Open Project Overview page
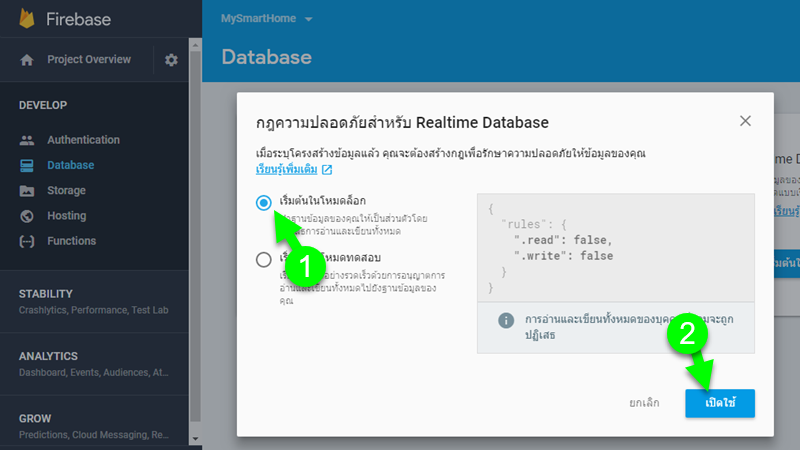This screenshot has width=800, height=450. (89, 59)
